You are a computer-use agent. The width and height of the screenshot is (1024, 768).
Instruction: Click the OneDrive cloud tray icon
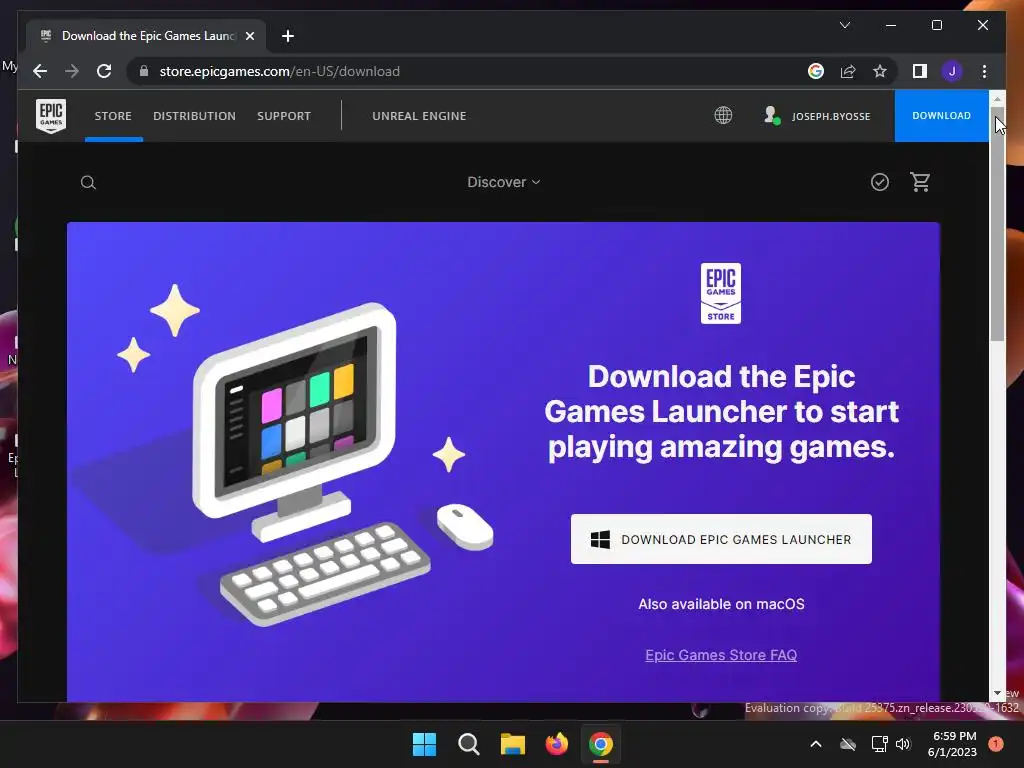point(848,744)
